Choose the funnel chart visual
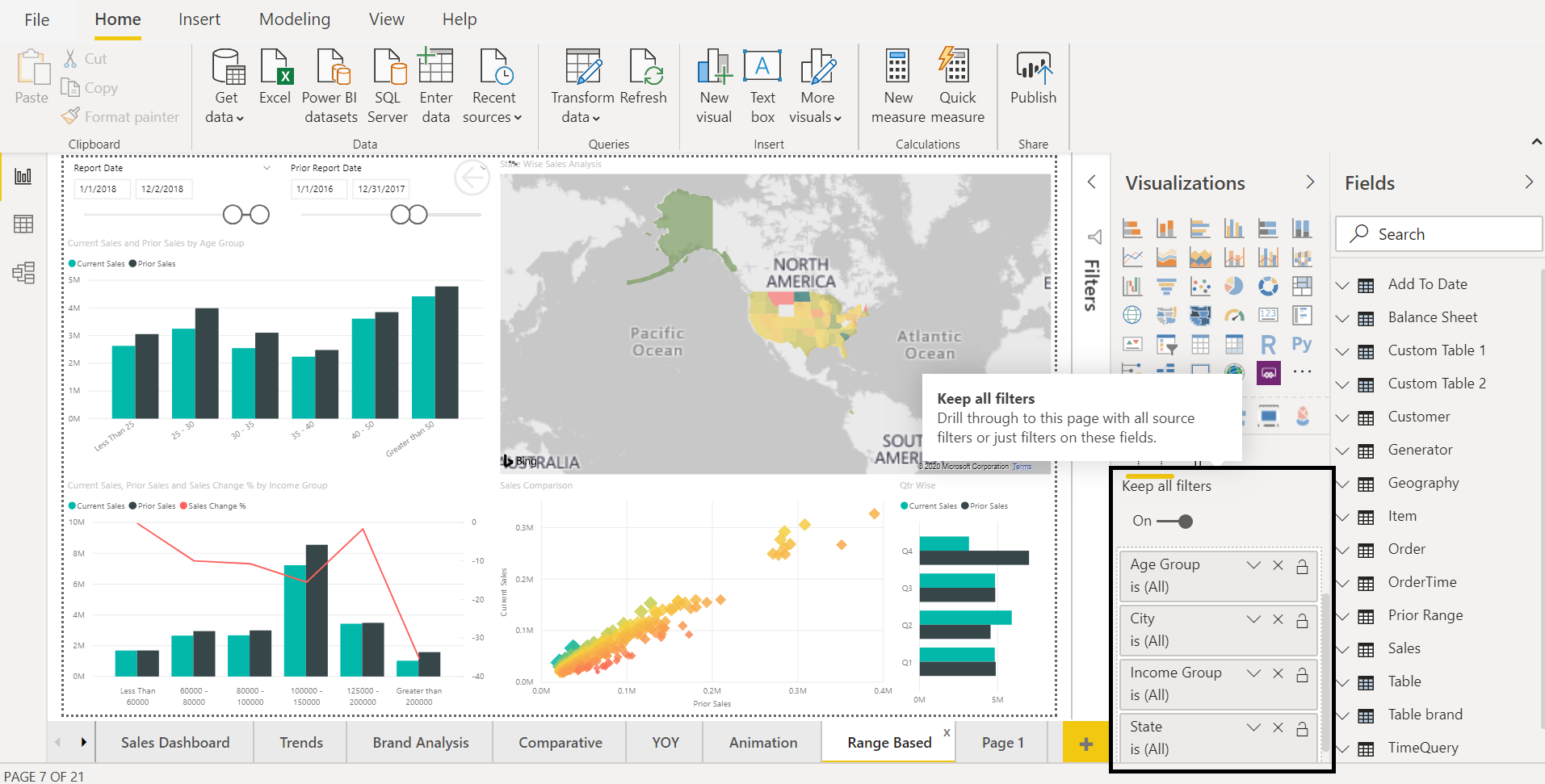This screenshot has height=784, width=1545. coord(1166,287)
